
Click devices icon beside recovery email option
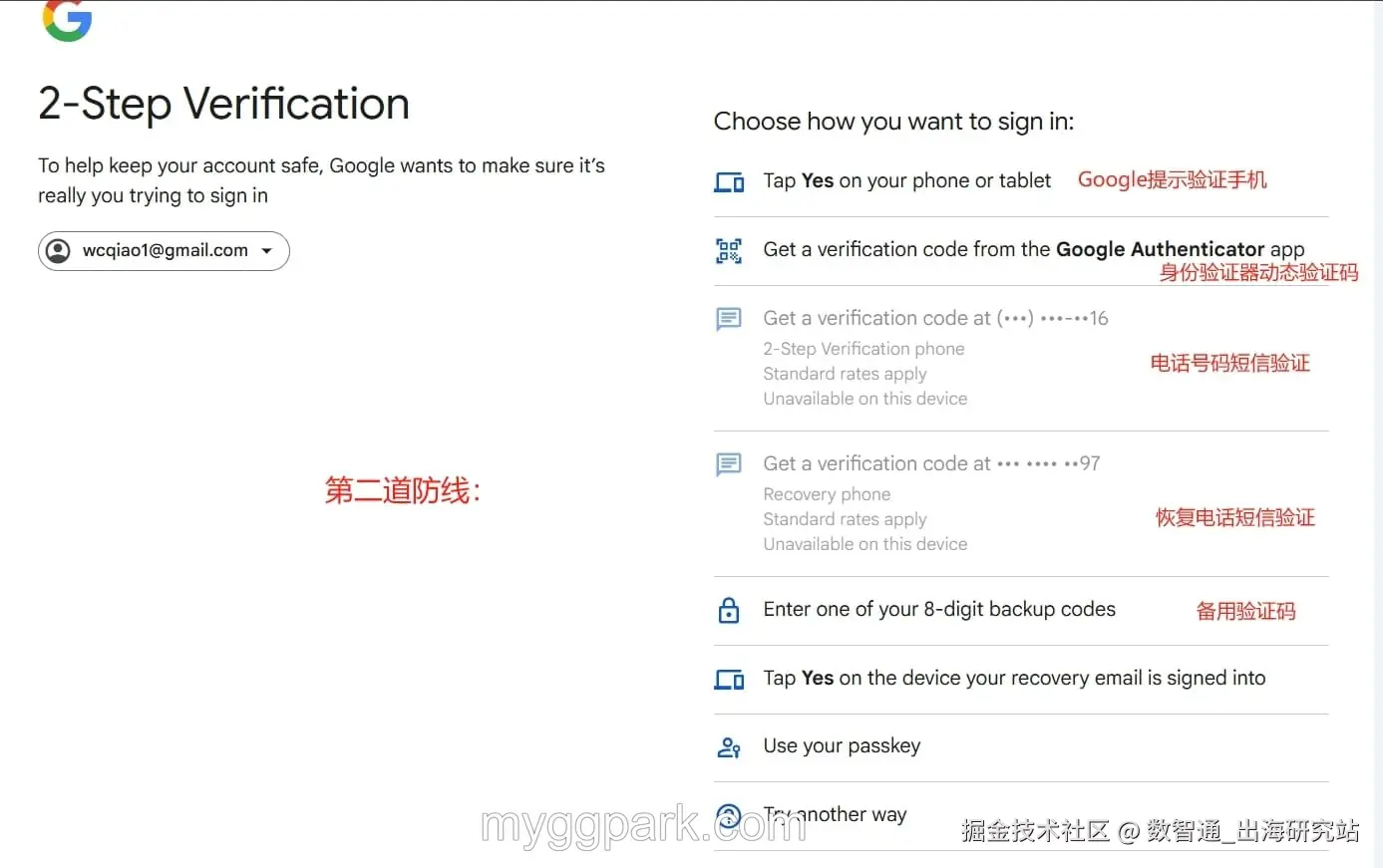point(729,680)
